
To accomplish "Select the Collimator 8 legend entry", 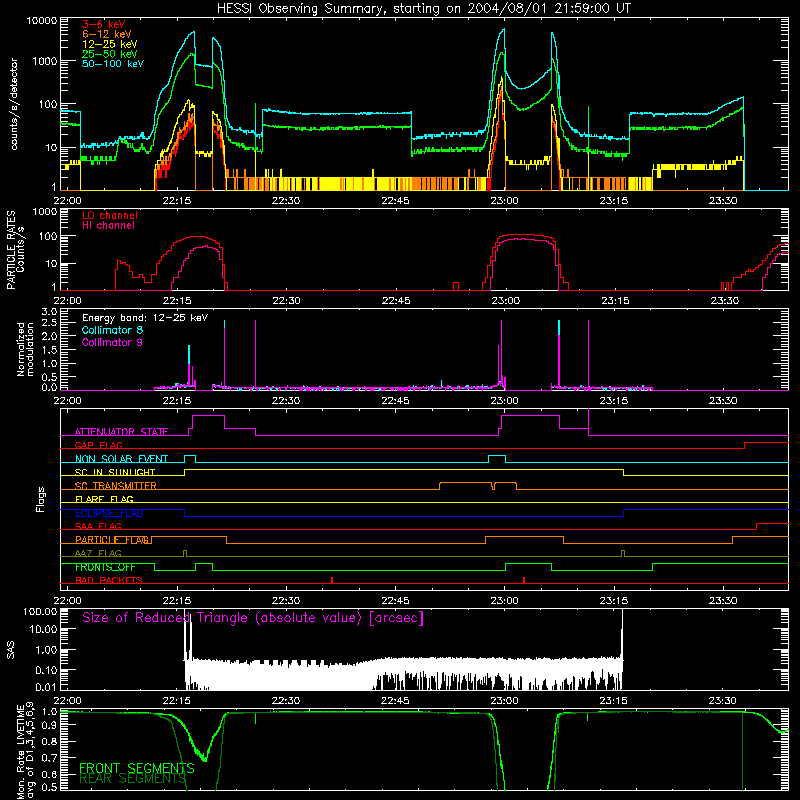I will click(x=112, y=330).
